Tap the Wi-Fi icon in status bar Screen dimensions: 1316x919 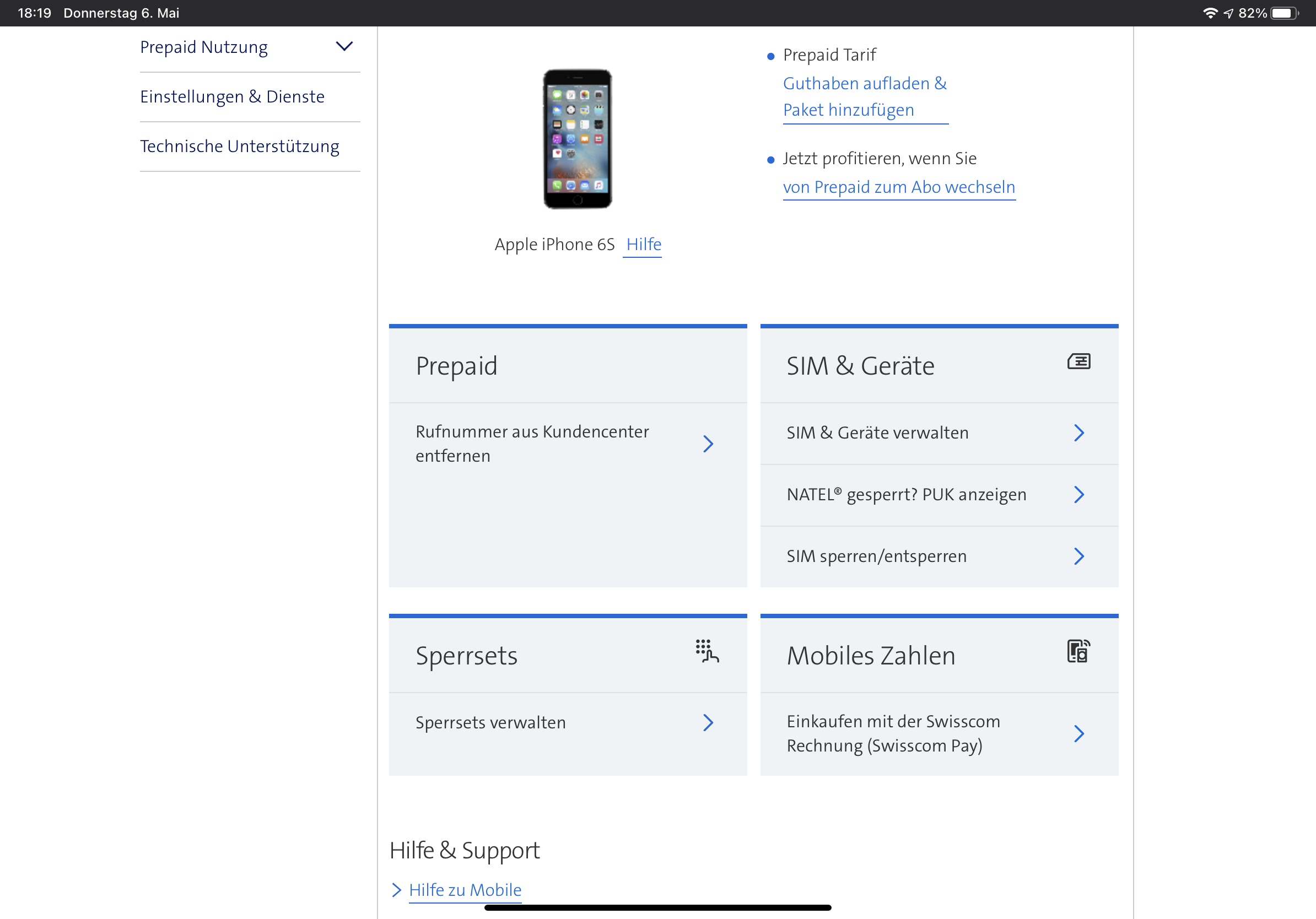click(1210, 13)
